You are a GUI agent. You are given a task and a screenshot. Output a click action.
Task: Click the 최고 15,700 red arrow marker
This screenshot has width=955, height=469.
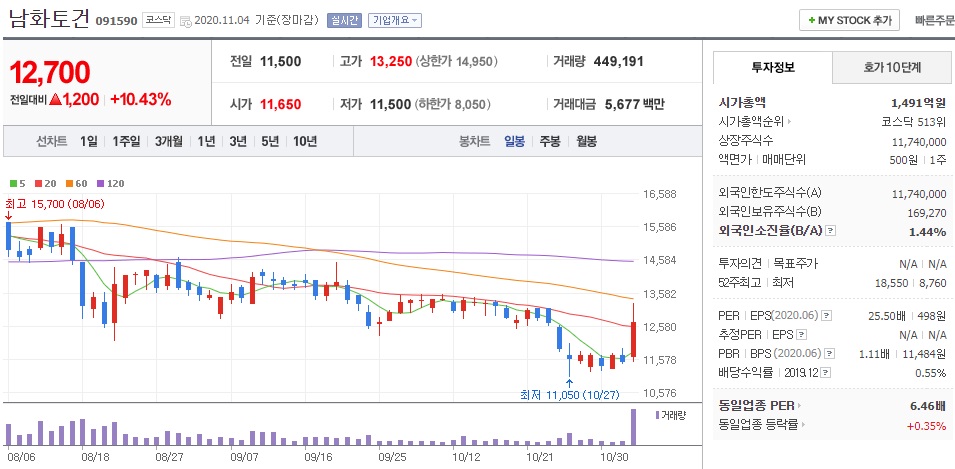tap(8, 215)
